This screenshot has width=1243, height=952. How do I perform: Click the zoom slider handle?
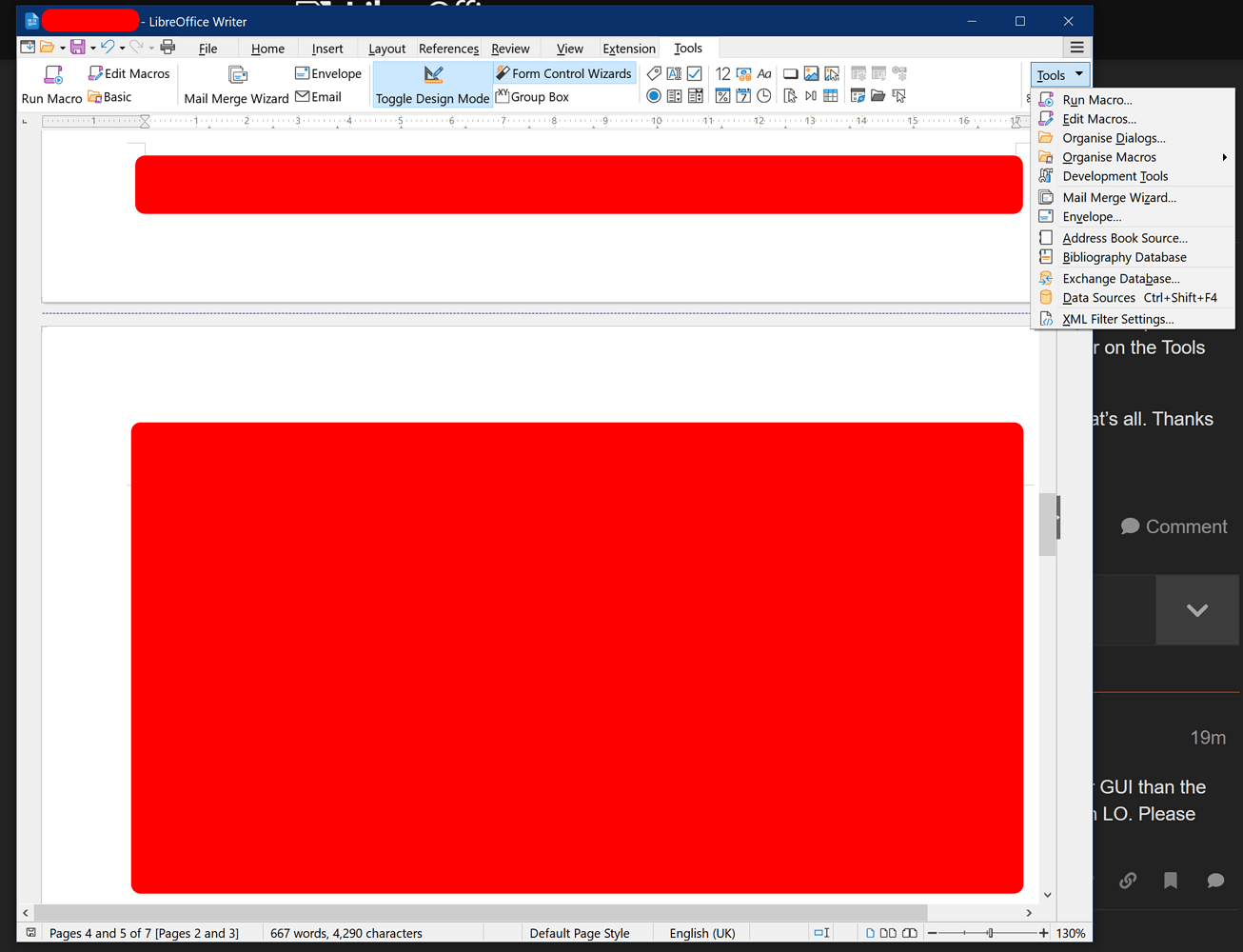[x=990, y=933]
